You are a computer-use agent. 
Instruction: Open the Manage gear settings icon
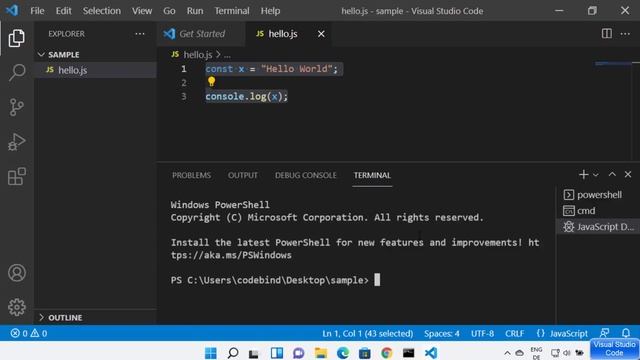(17, 307)
